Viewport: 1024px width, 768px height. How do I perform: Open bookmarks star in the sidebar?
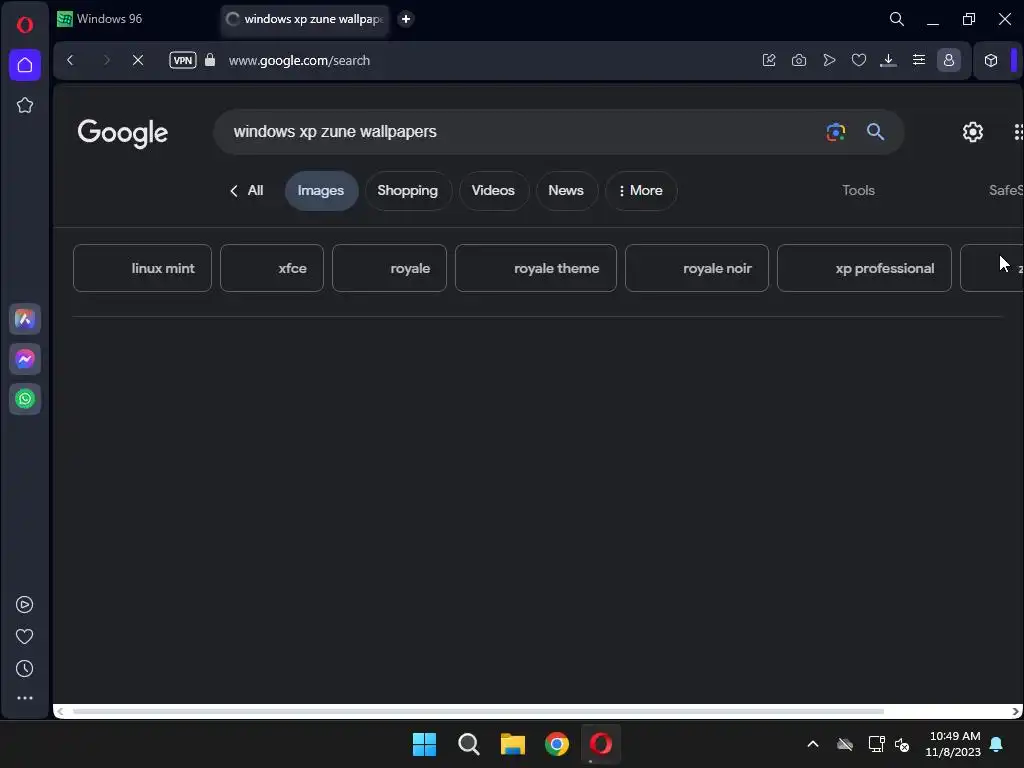click(25, 105)
